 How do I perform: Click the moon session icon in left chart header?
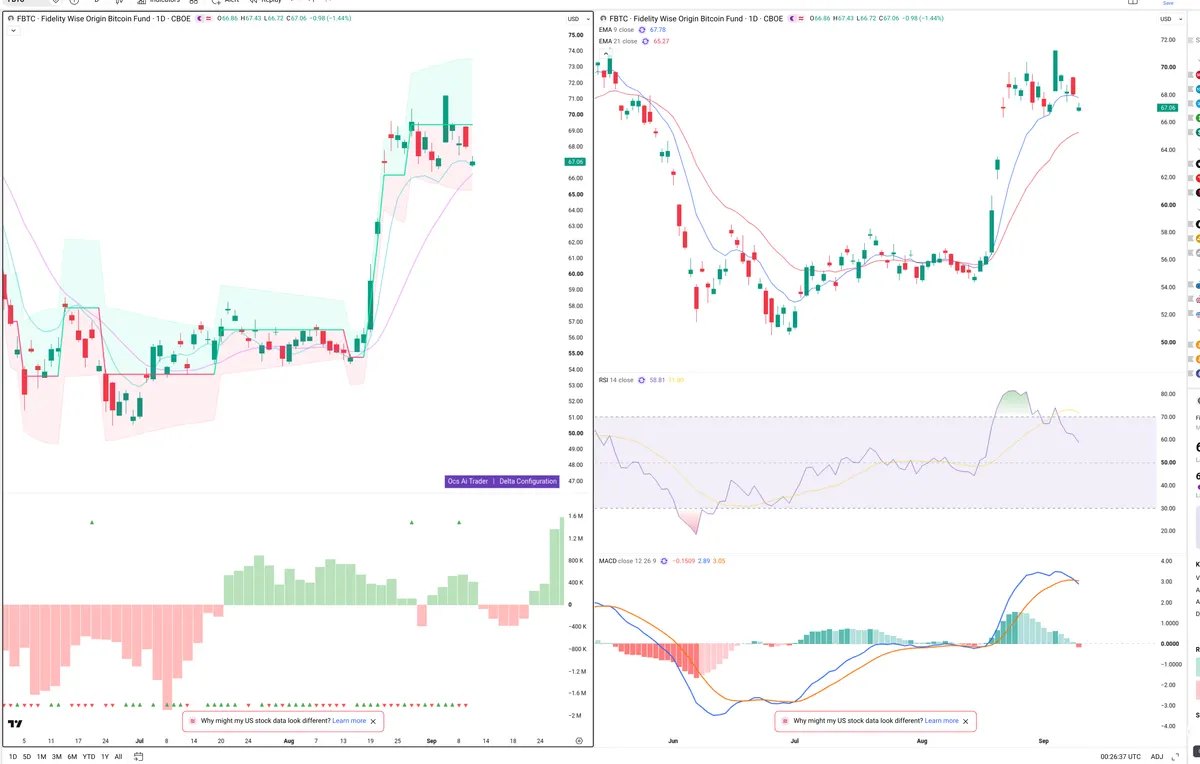click(x=200, y=19)
